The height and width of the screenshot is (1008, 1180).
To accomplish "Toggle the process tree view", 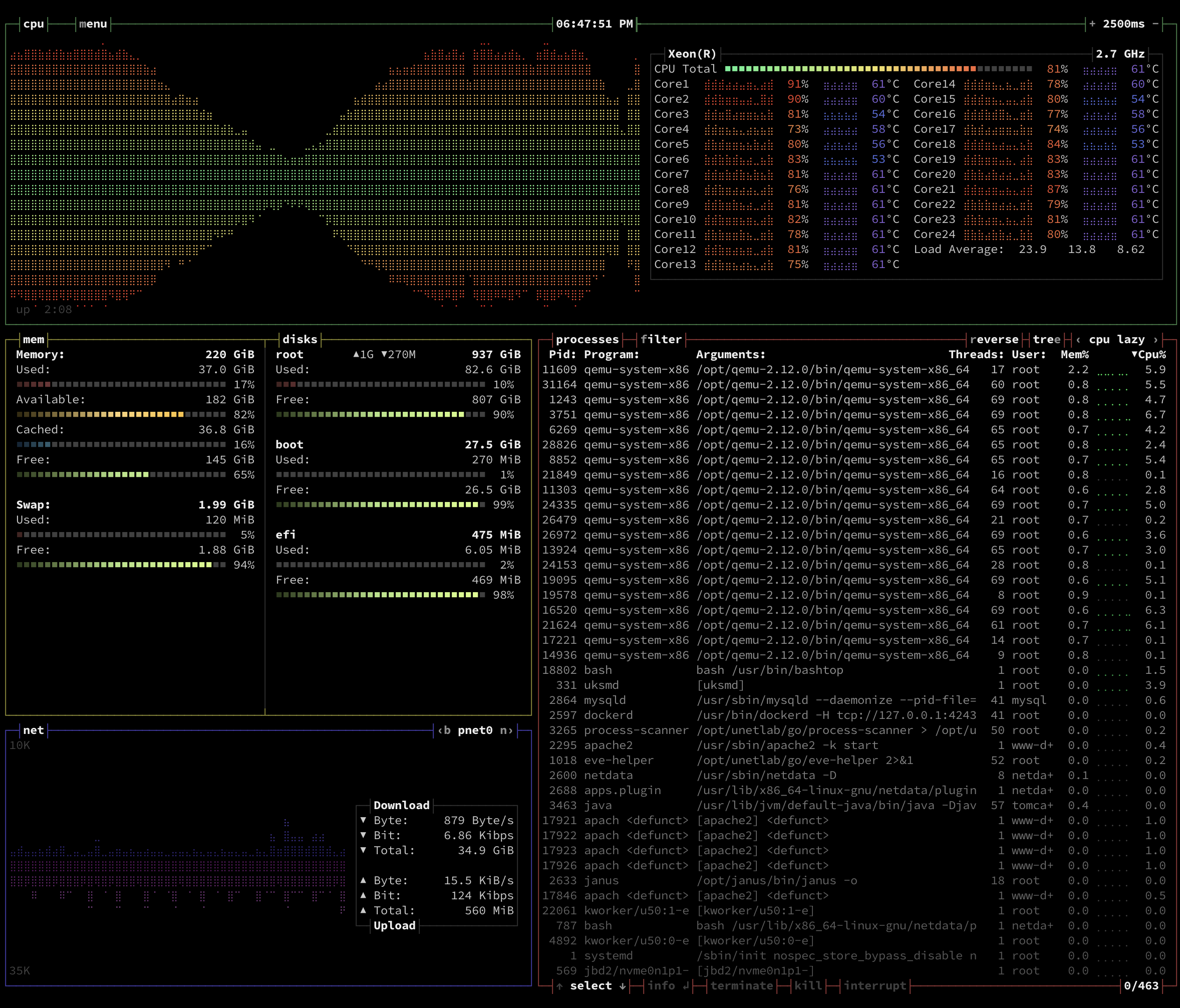I will click(x=1046, y=340).
